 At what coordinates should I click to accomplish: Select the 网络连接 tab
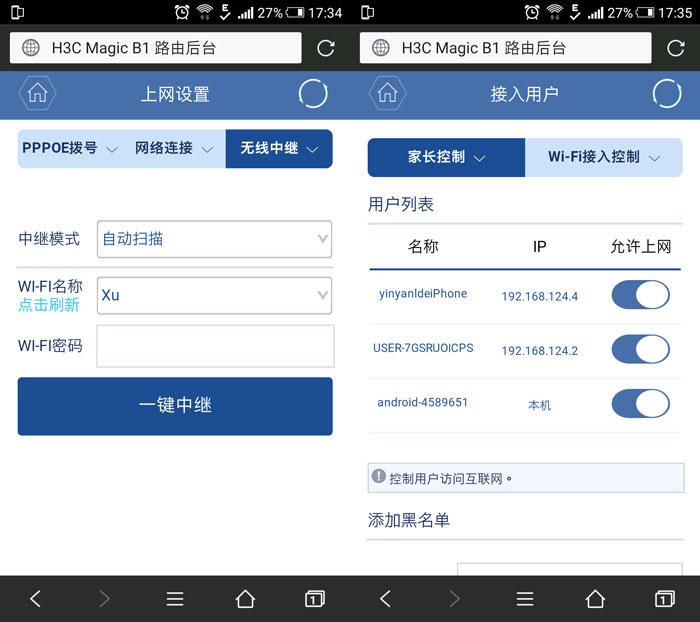[175, 148]
